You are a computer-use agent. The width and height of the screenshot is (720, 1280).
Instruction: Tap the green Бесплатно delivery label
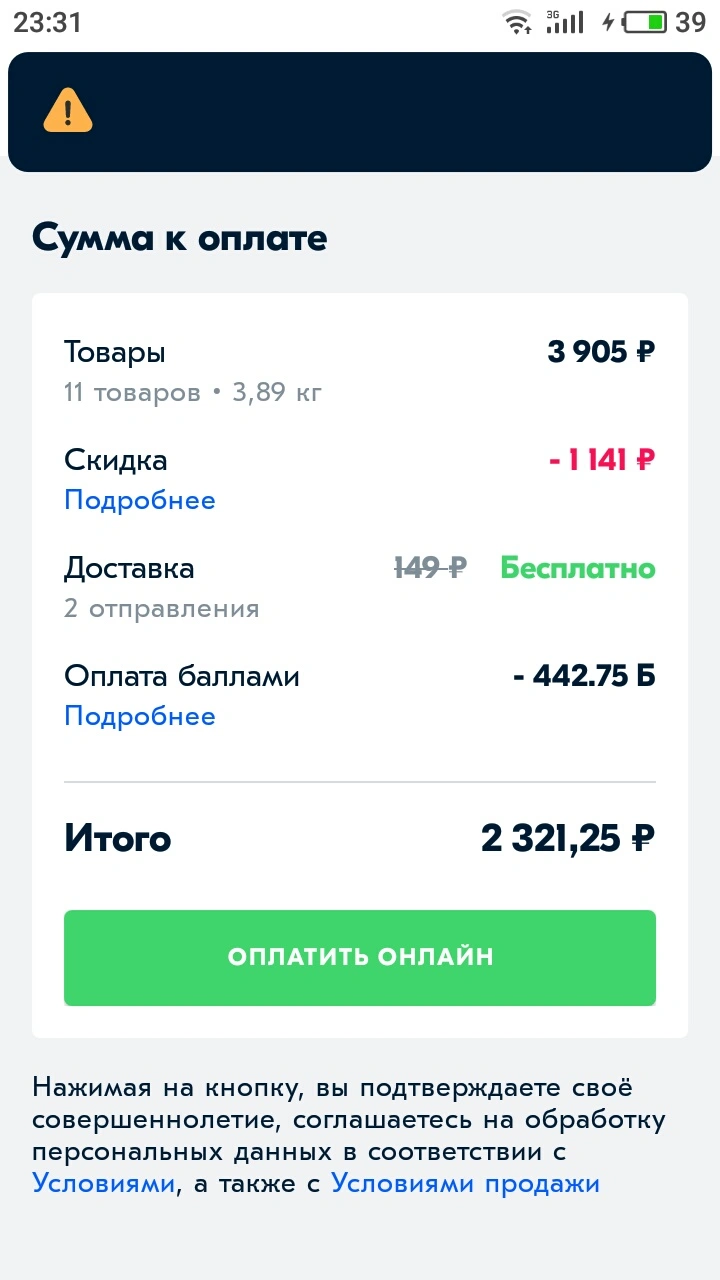coord(578,568)
